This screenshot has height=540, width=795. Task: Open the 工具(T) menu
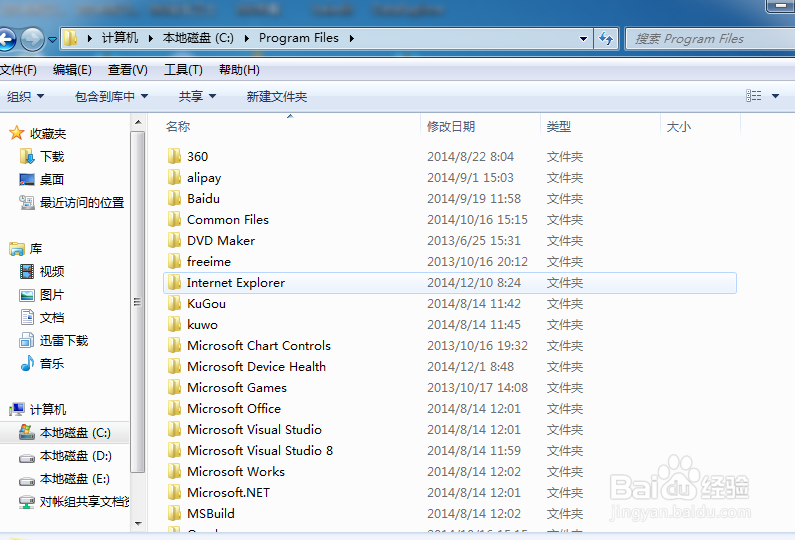pyautogui.click(x=183, y=70)
